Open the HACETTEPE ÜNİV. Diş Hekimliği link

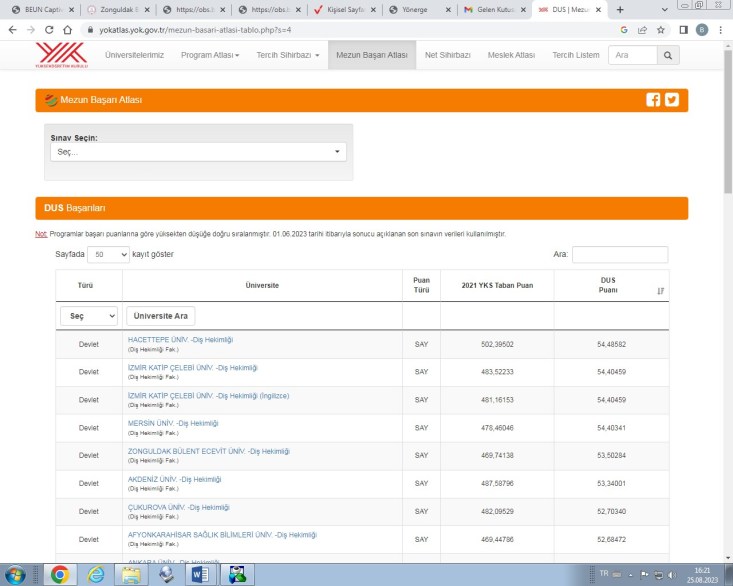pyautogui.click(x=179, y=340)
